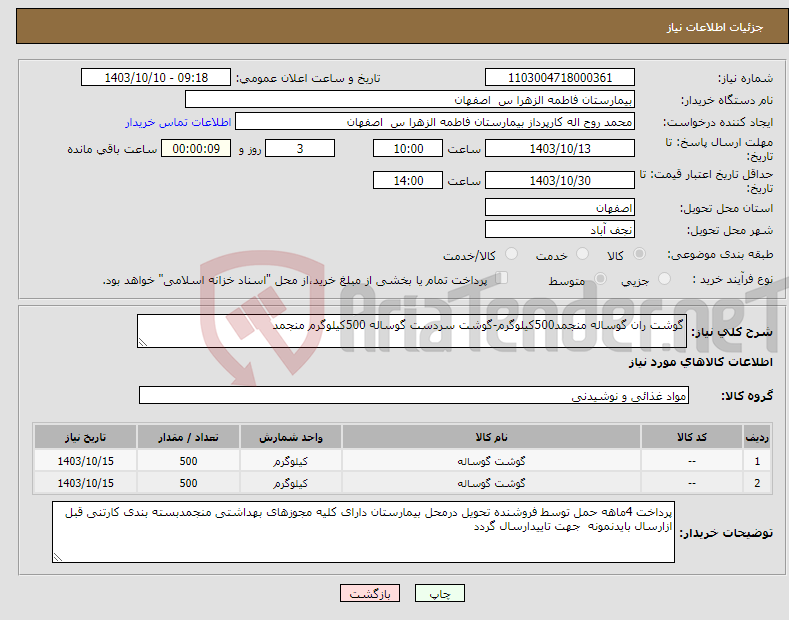Viewport: 789px width, 620px height.
Task: Click the کد کالا column header
Action: pos(692,437)
